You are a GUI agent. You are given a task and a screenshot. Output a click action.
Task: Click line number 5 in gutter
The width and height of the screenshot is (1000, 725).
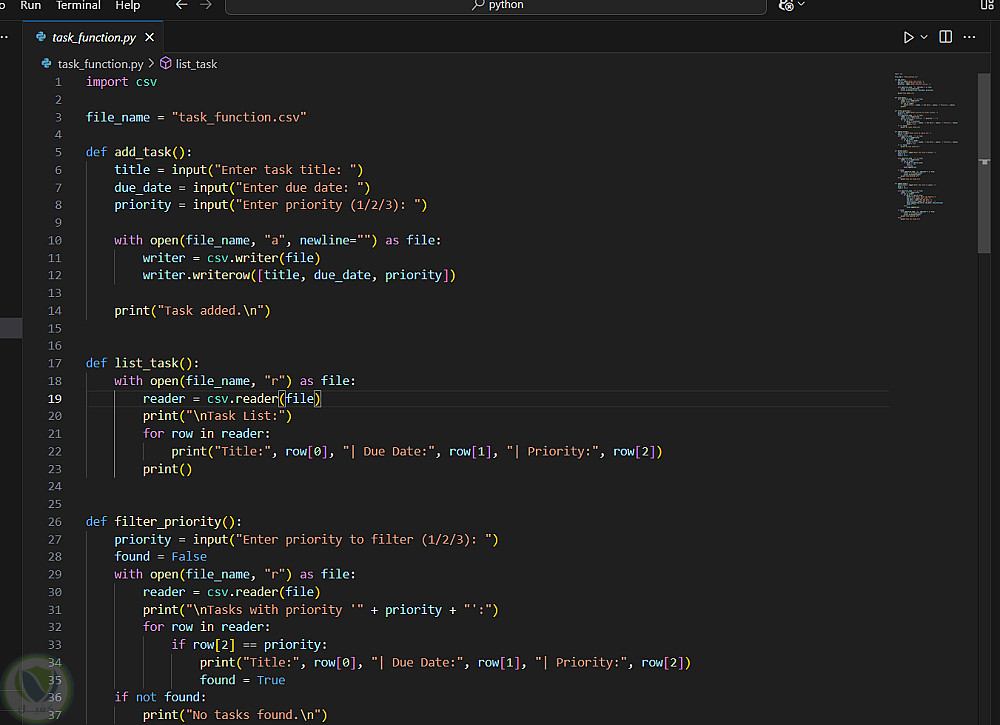[58, 152]
